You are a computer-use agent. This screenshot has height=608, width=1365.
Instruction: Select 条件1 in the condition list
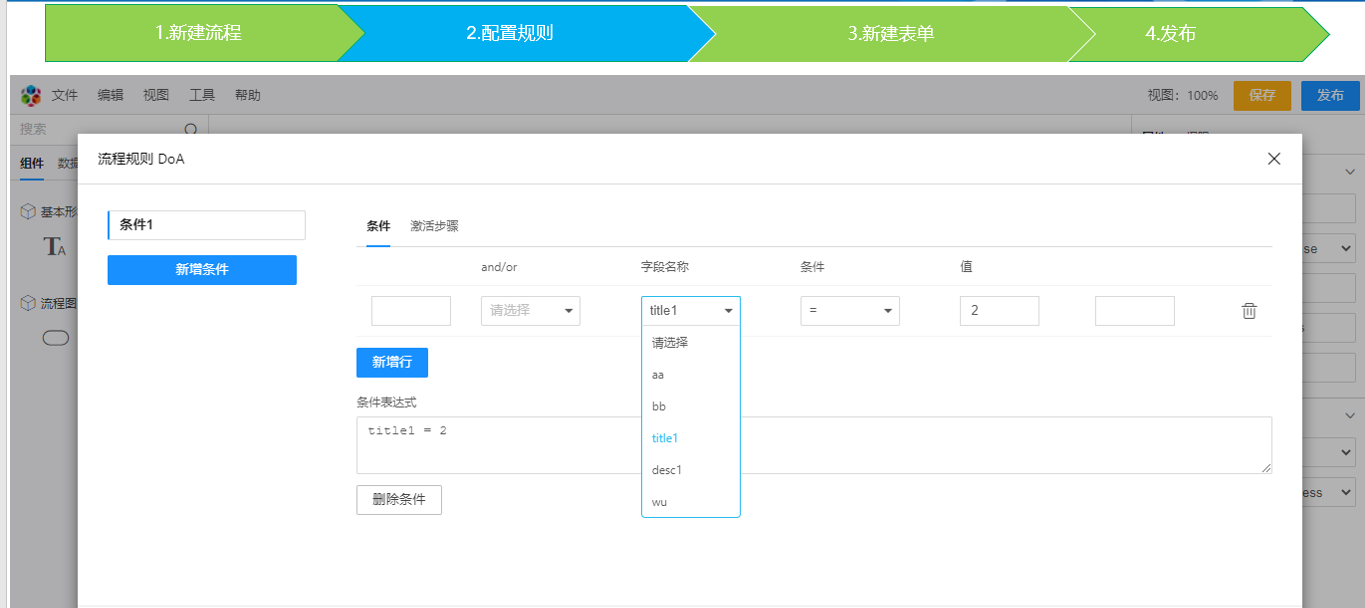tap(206, 225)
